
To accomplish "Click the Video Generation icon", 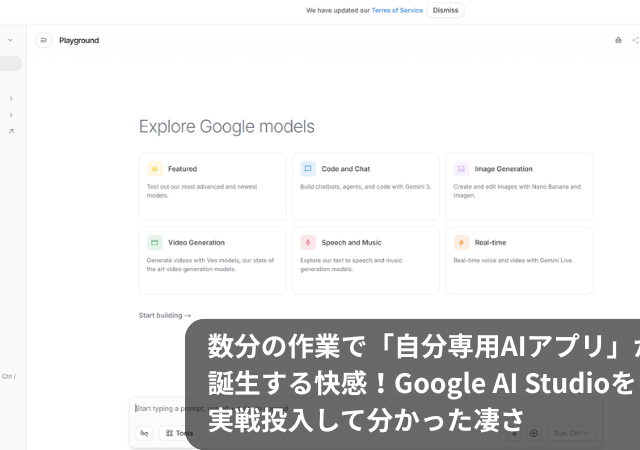I will point(155,242).
